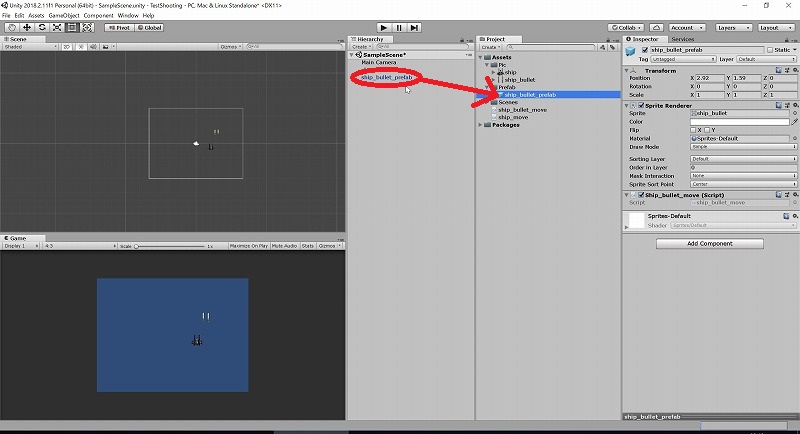Open scene effects image icon

[x=106, y=46]
